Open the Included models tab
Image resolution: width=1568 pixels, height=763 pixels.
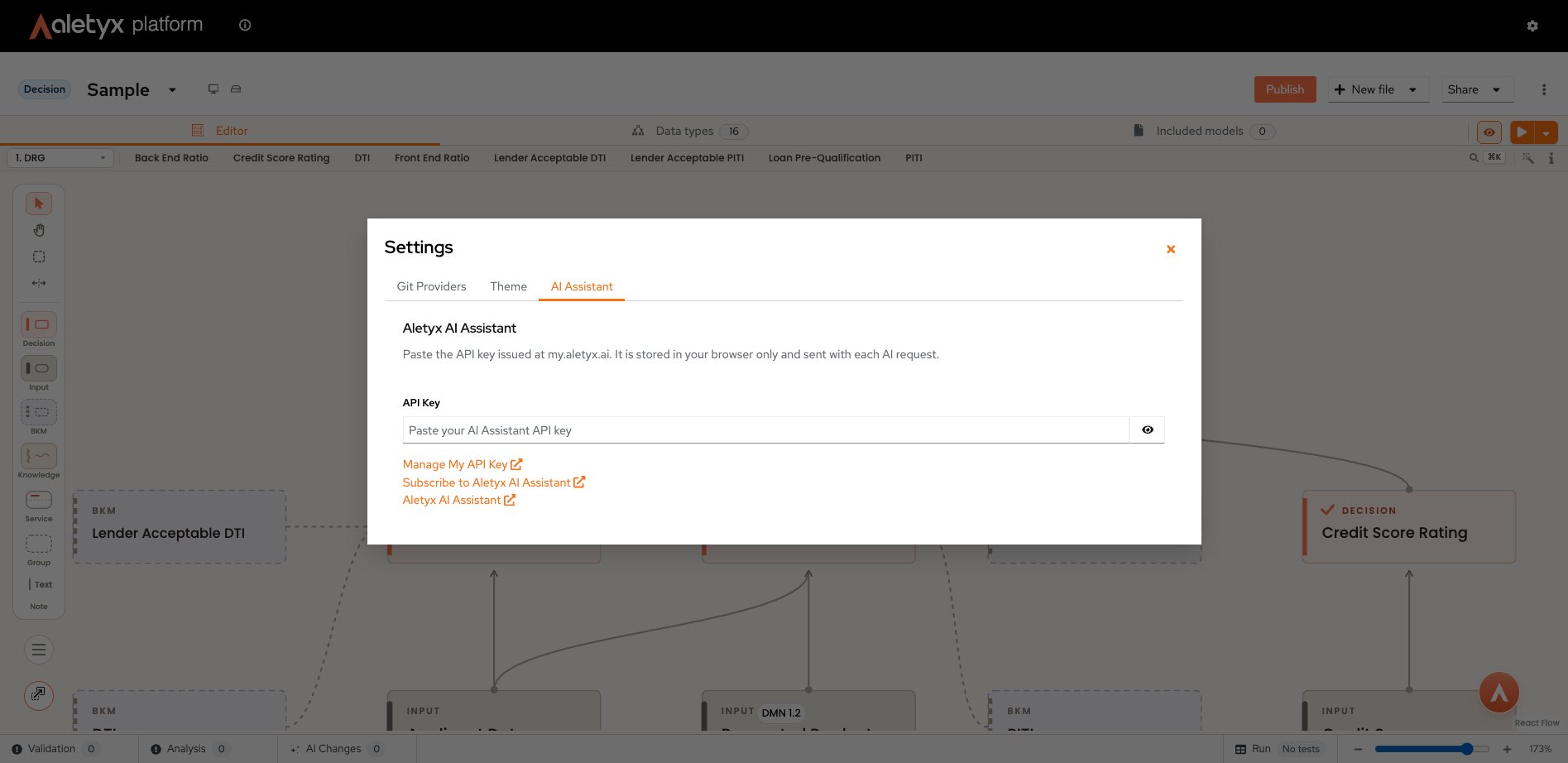tap(1204, 131)
